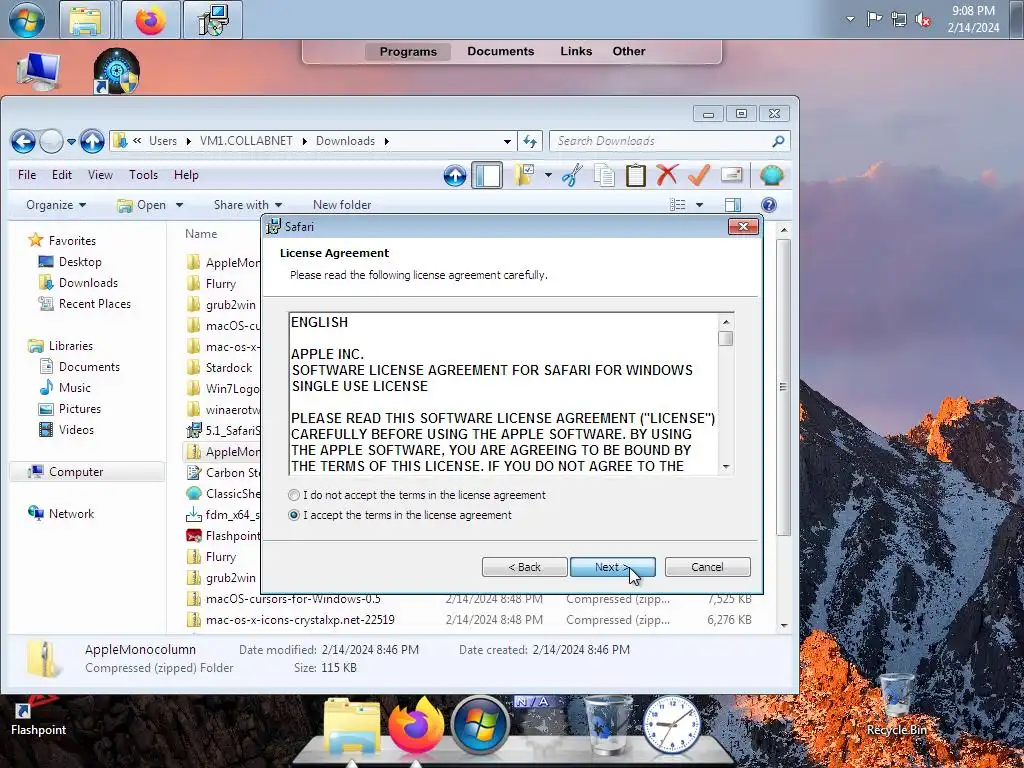
Task: Go back in Explorer window
Action: (x=23, y=141)
